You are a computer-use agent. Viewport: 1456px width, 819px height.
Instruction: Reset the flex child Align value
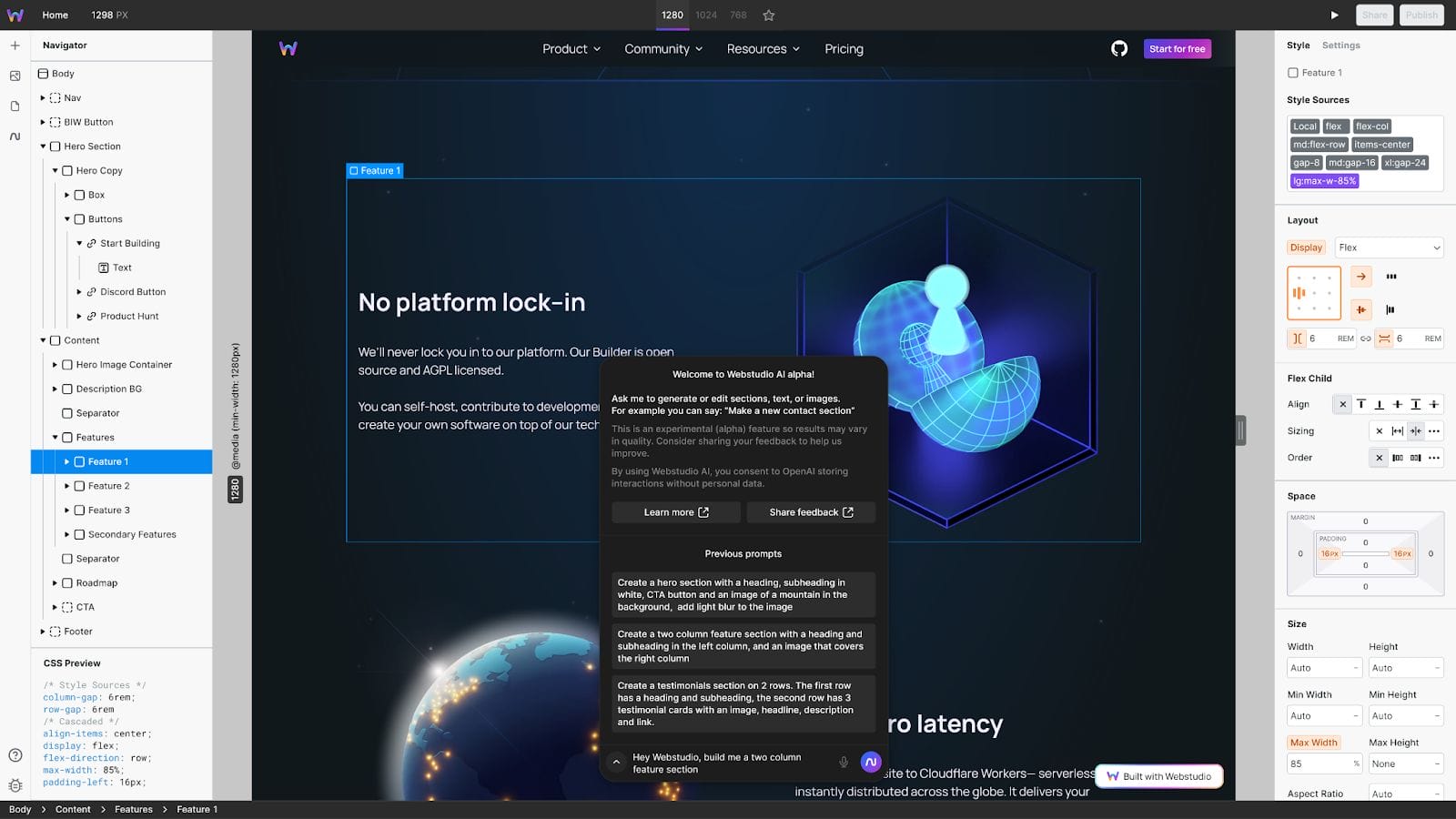pyautogui.click(x=1342, y=405)
